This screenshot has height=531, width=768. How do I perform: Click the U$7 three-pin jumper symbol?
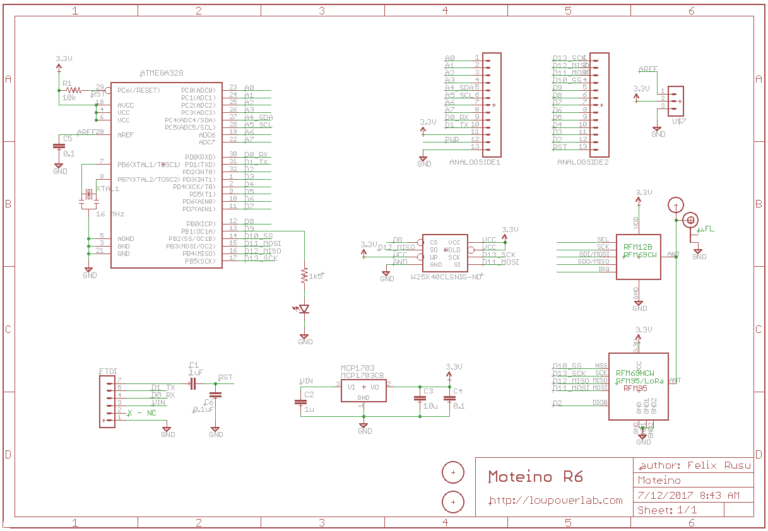click(675, 101)
